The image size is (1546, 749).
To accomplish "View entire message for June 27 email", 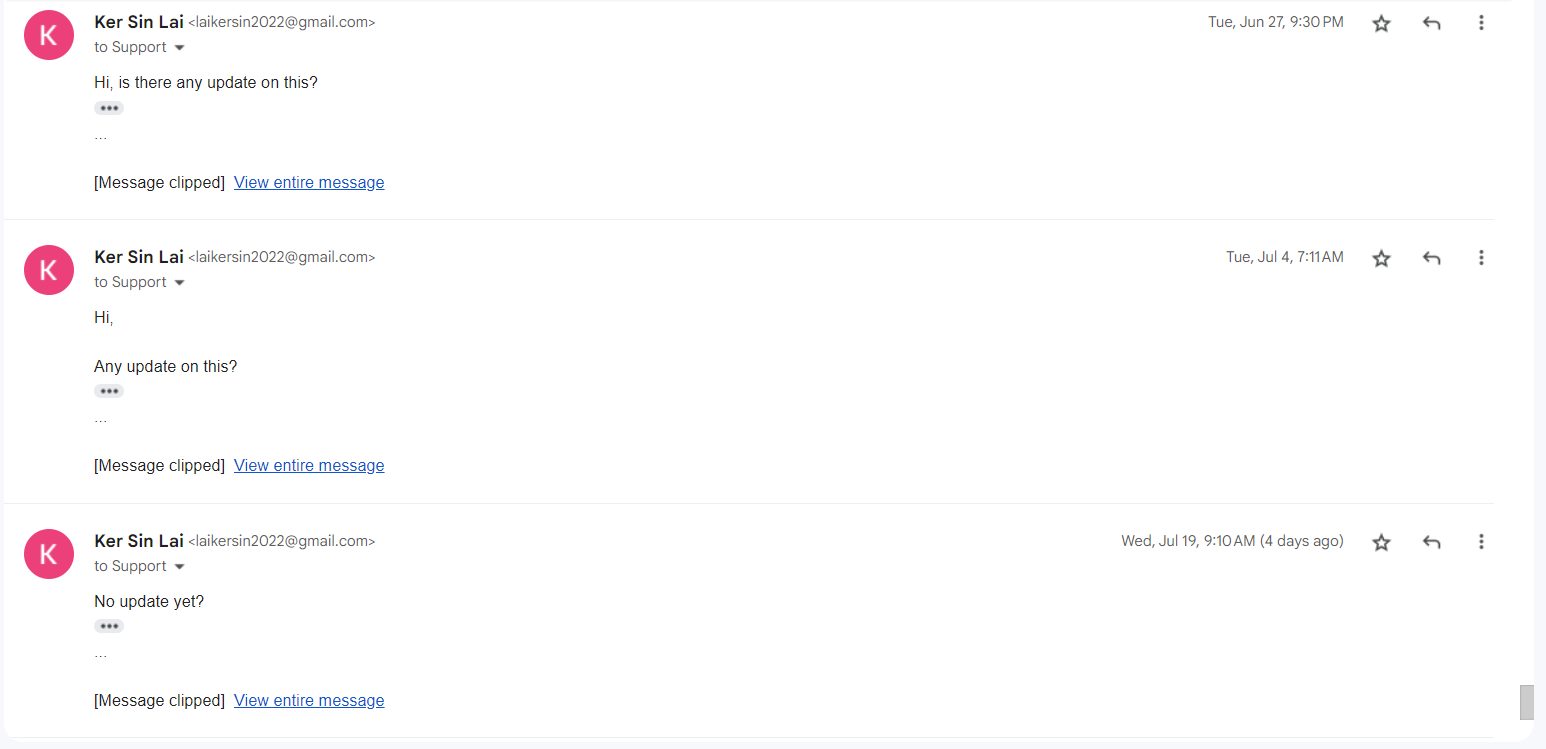I will coord(309,183).
